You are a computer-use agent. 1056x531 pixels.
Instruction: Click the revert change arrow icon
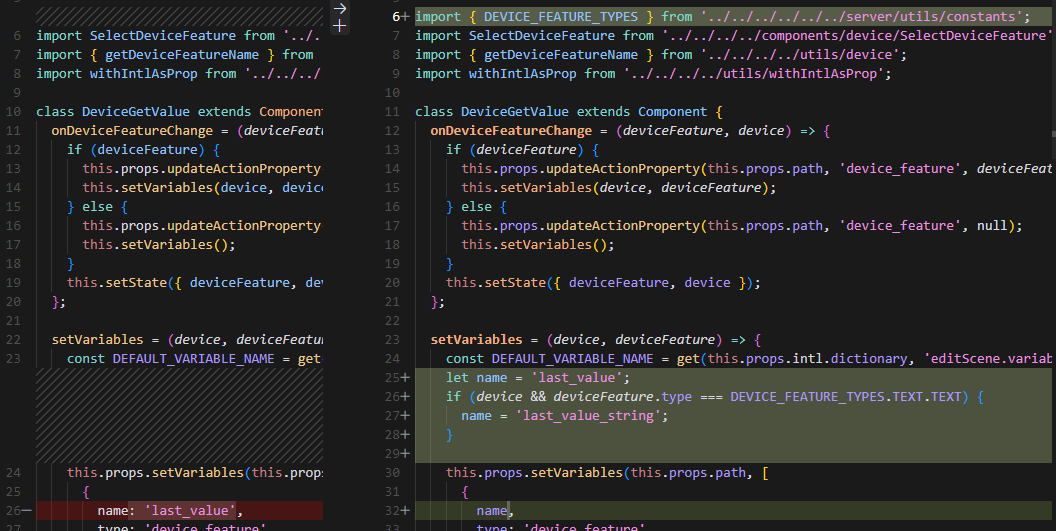tap(339, 8)
